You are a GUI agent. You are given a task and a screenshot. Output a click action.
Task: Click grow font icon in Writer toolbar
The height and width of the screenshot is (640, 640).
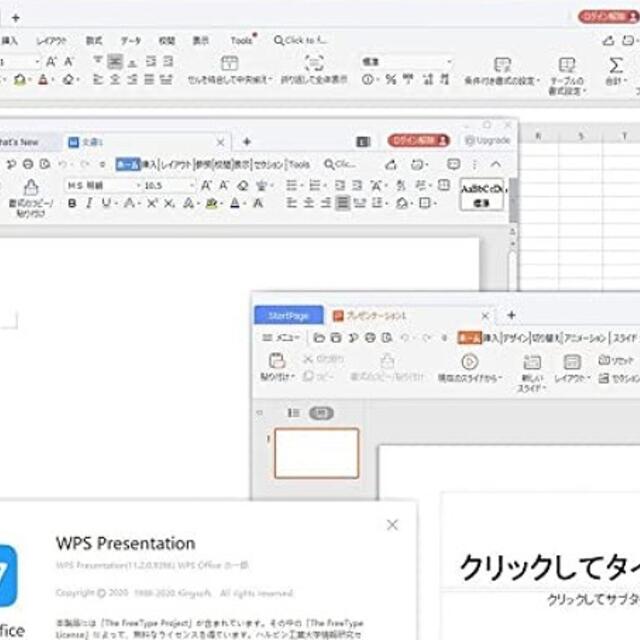click(x=207, y=186)
